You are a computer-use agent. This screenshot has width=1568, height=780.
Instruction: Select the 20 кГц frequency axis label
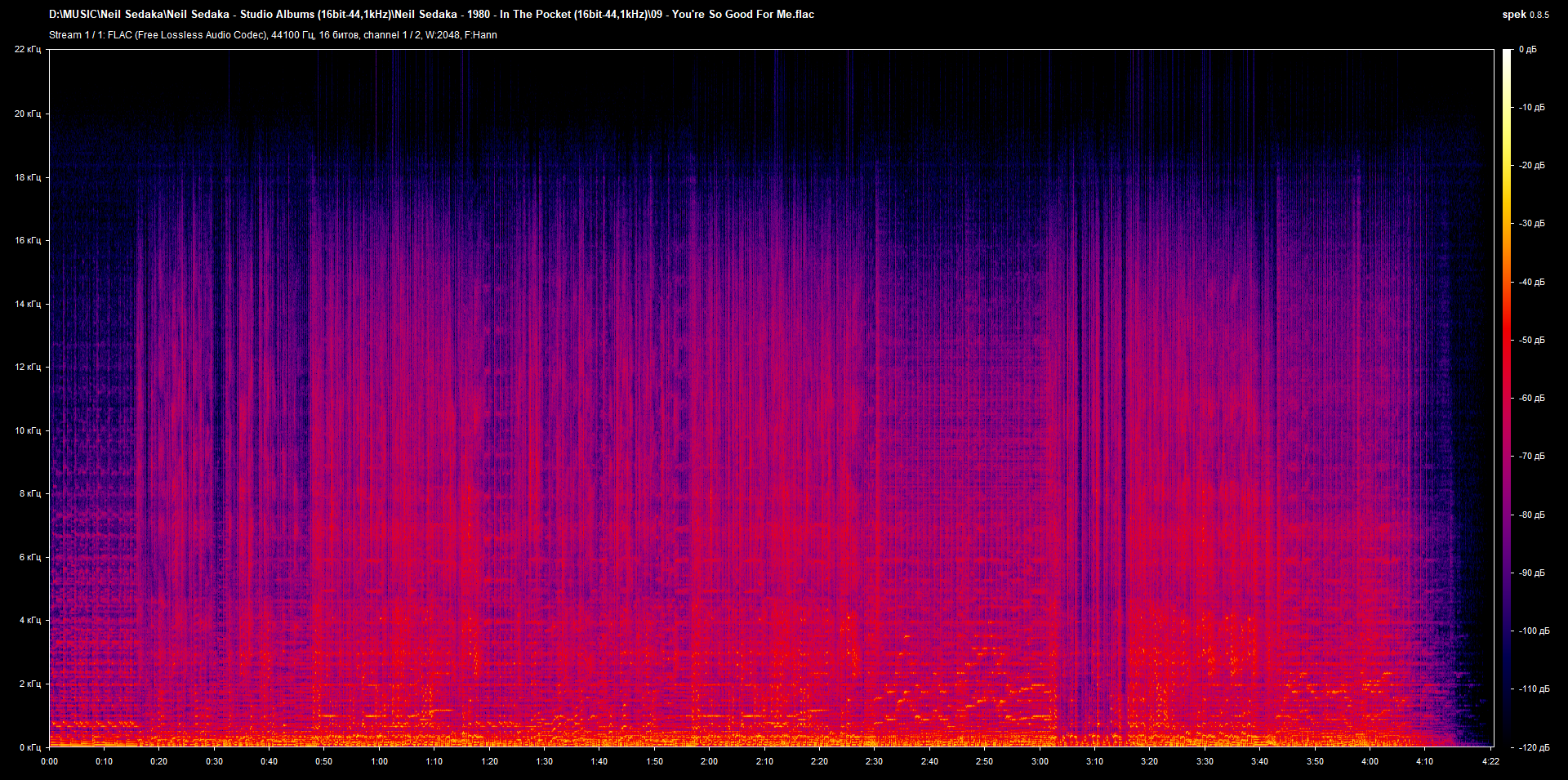(x=27, y=114)
